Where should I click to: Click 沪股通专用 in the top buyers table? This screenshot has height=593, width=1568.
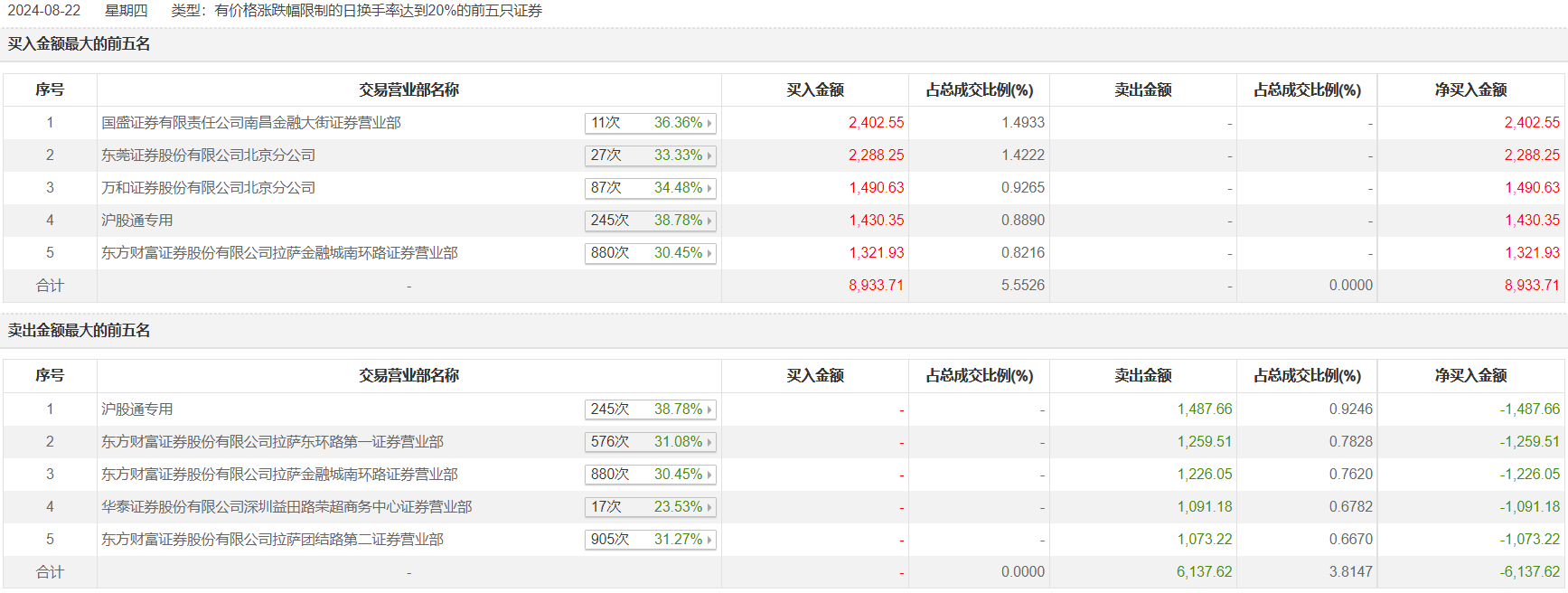(x=136, y=221)
